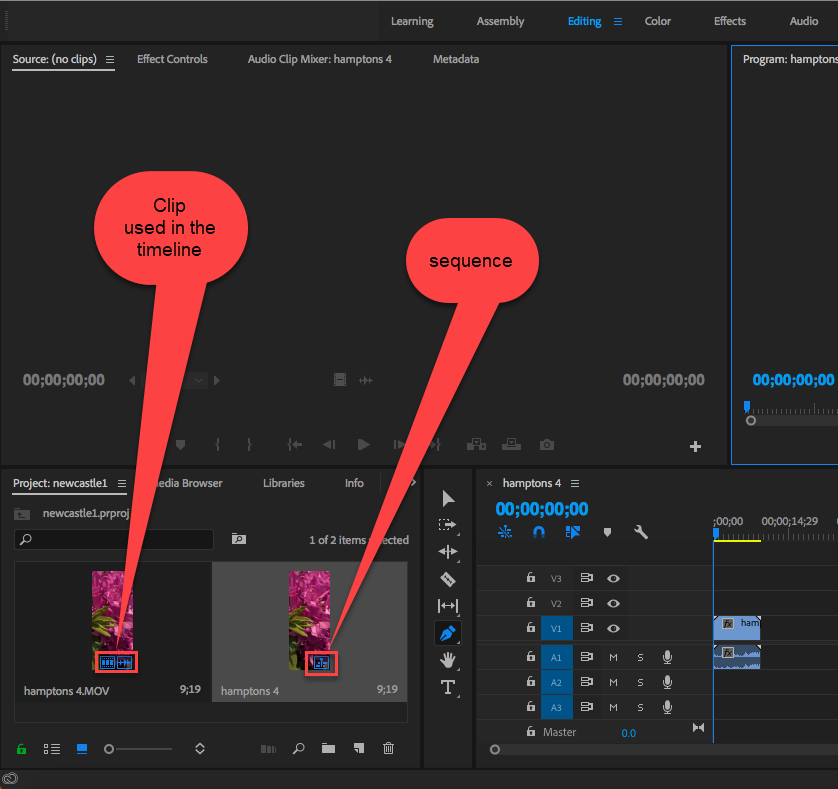Adjust the Program monitor zoom scroll handle
The image size is (838, 789).
pyautogui.click(x=751, y=421)
